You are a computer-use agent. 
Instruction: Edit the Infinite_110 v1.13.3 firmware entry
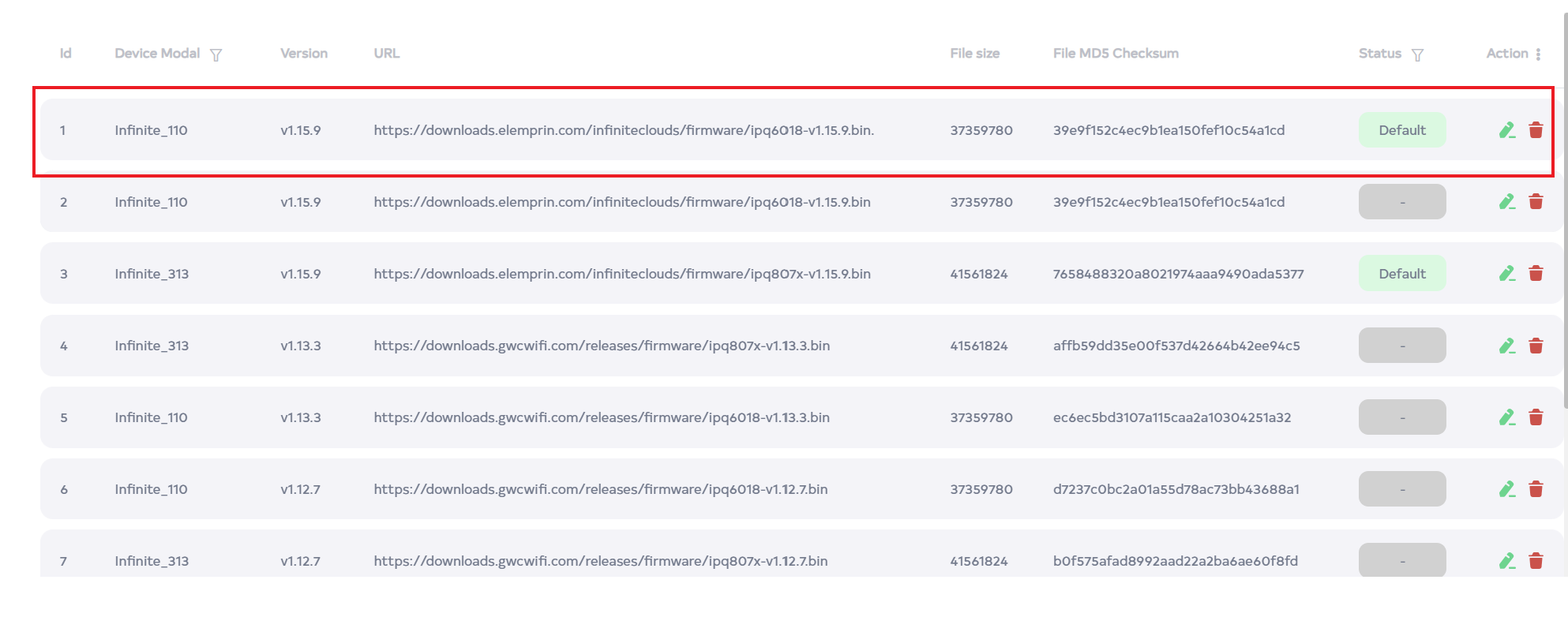coord(1506,417)
